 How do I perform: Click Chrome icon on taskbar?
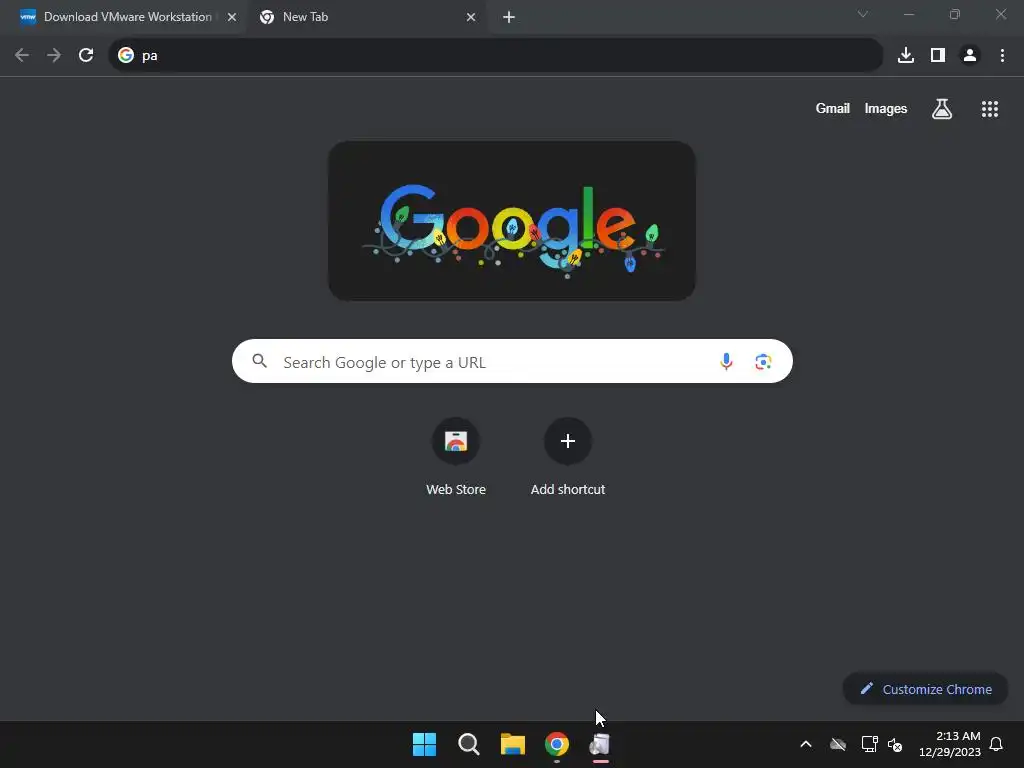click(557, 744)
